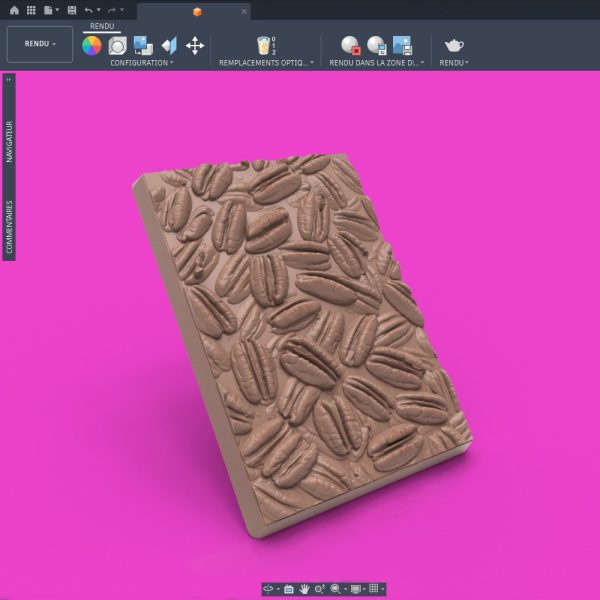Select the Zoom Window magnifier tool
This screenshot has width=600, height=600.
[x=335, y=589]
